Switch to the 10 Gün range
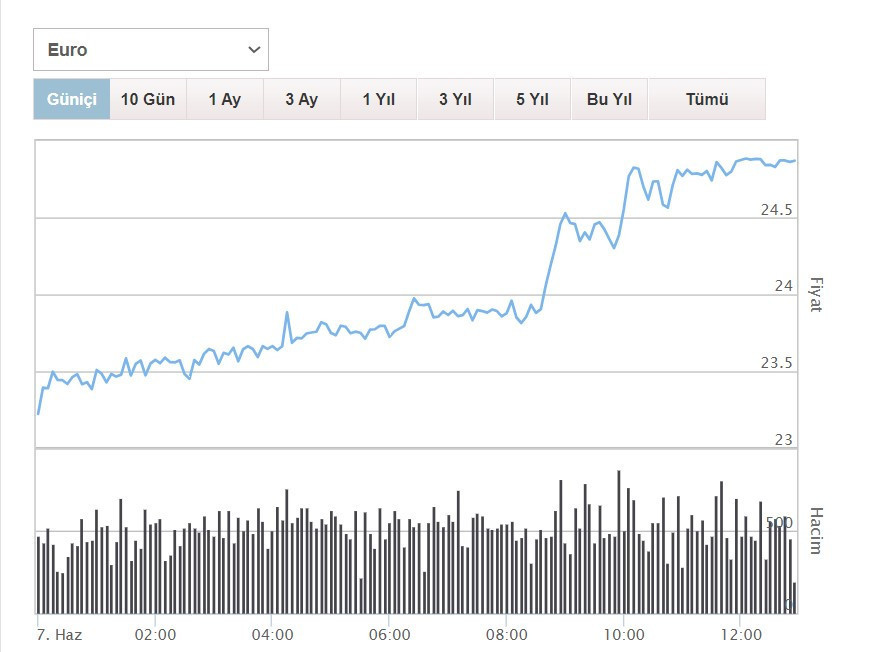This screenshot has width=874, height=652. point(148,99)
